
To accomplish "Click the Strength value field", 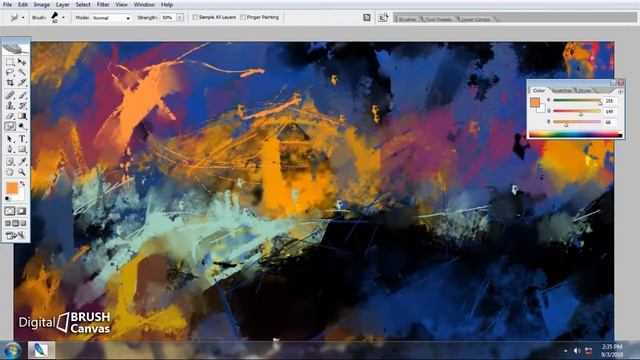I will point(168,18).
